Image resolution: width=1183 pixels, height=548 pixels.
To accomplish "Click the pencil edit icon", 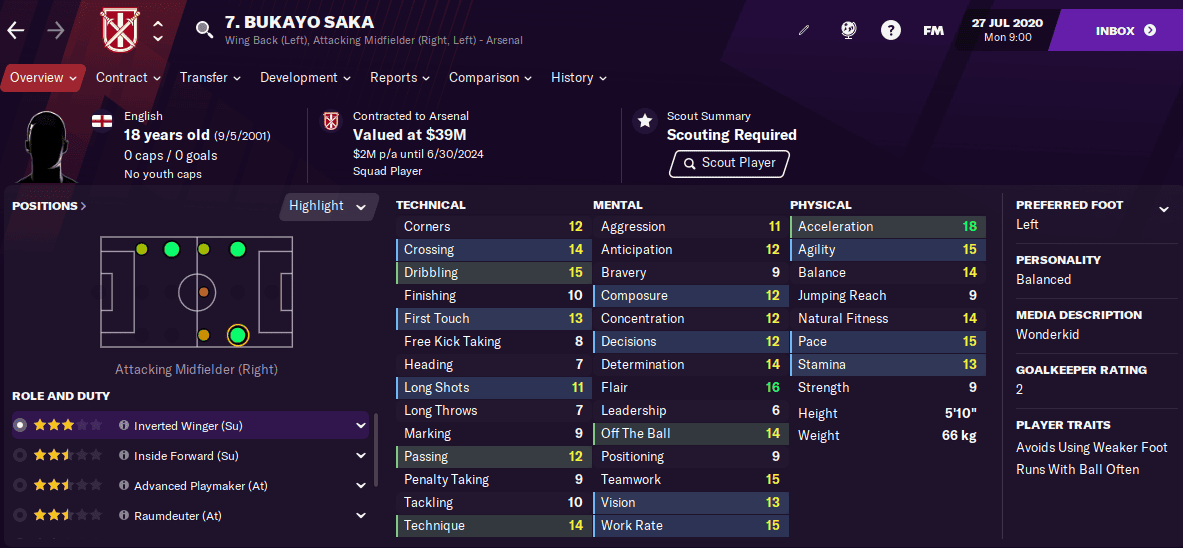I will [x=804, y=31].
